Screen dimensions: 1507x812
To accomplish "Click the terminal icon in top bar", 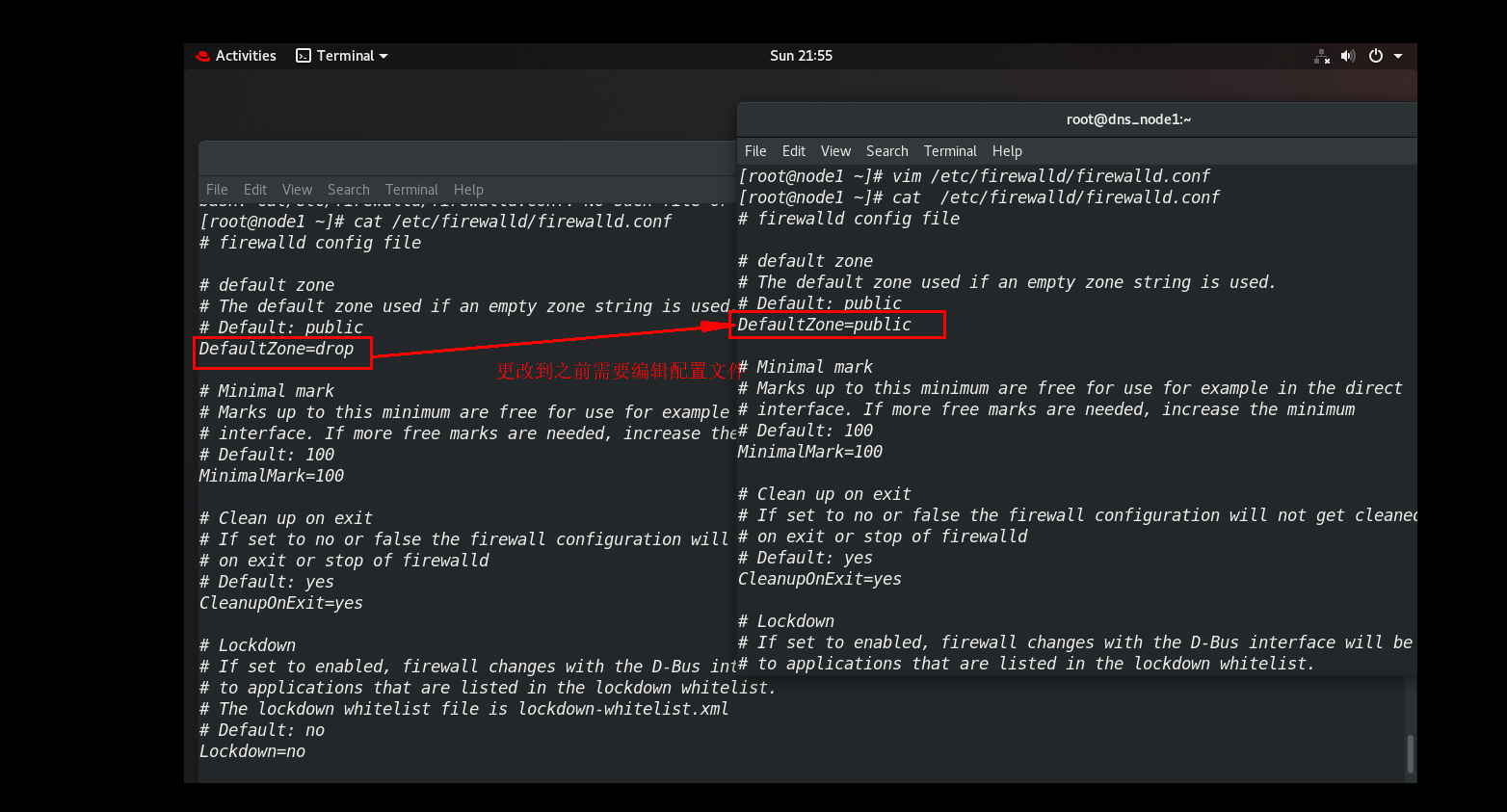I will click(303, 56).
